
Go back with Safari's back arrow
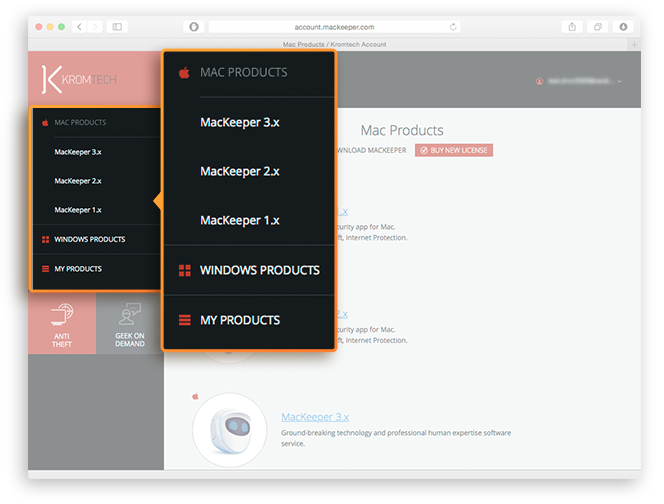(x=80, y=27)
